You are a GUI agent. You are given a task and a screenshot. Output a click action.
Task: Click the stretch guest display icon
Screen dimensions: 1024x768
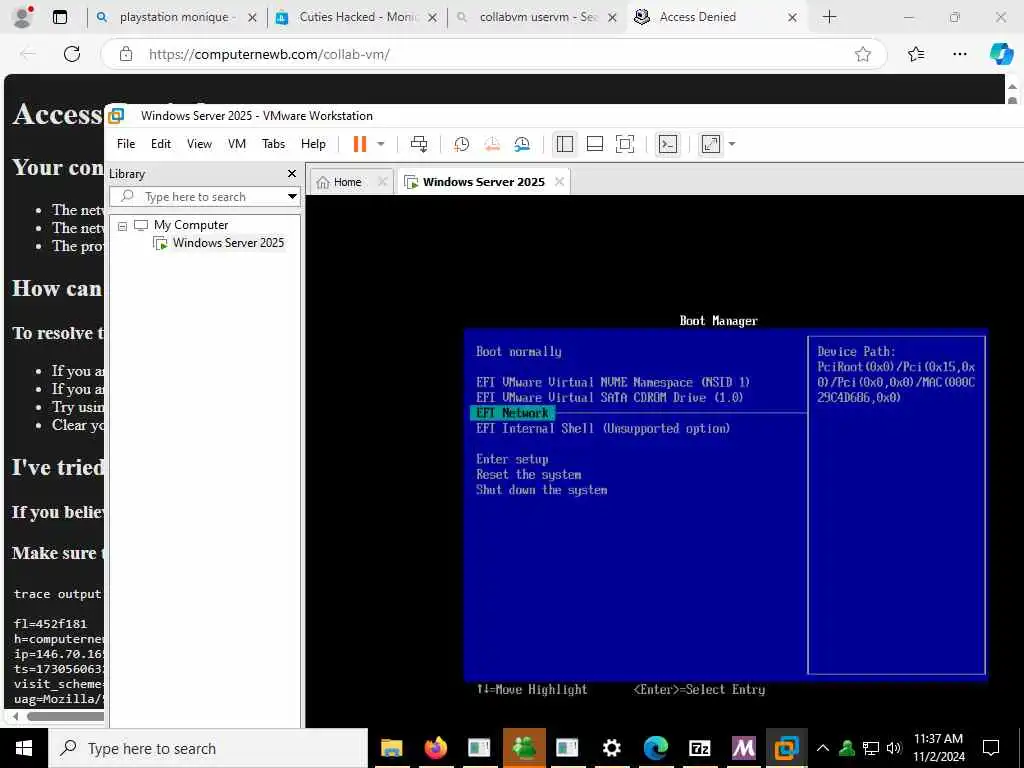coord(710,144)
